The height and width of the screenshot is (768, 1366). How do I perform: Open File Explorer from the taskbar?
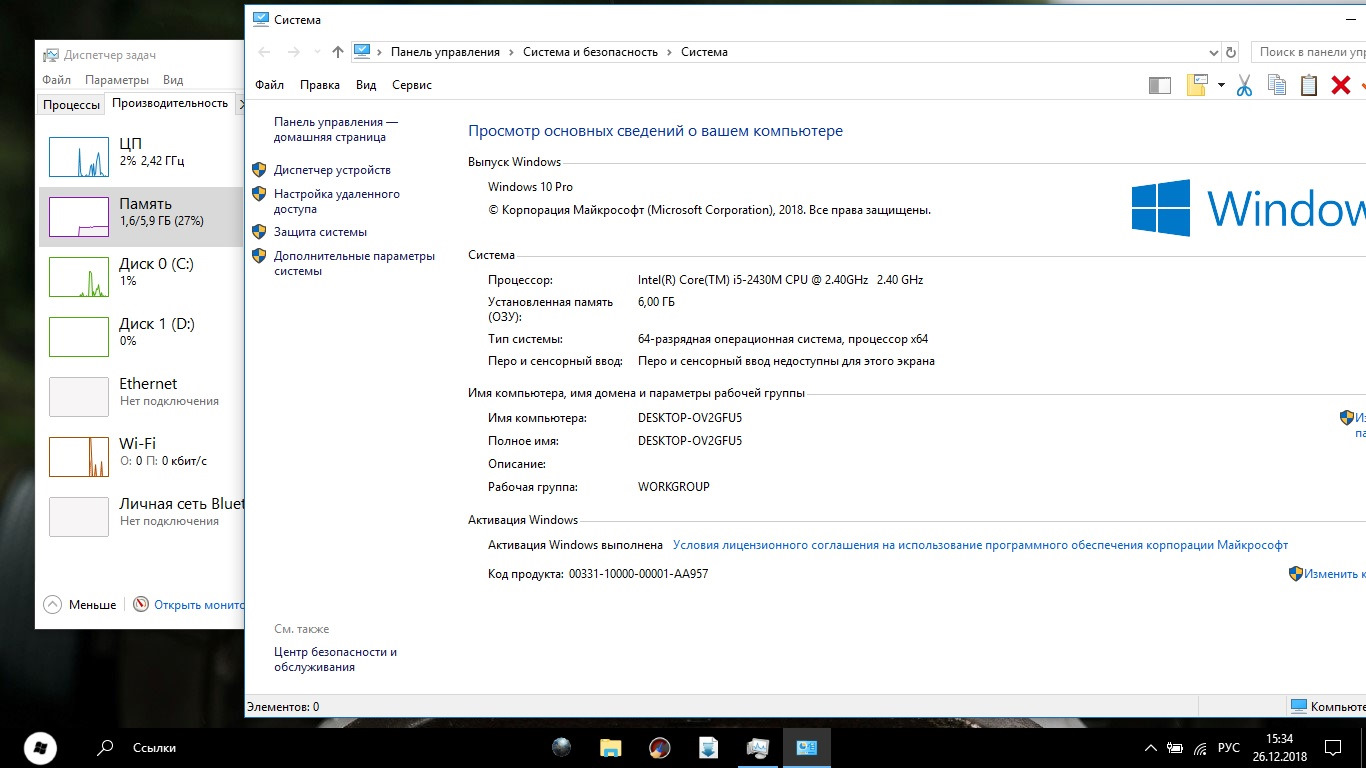point(610,747)
